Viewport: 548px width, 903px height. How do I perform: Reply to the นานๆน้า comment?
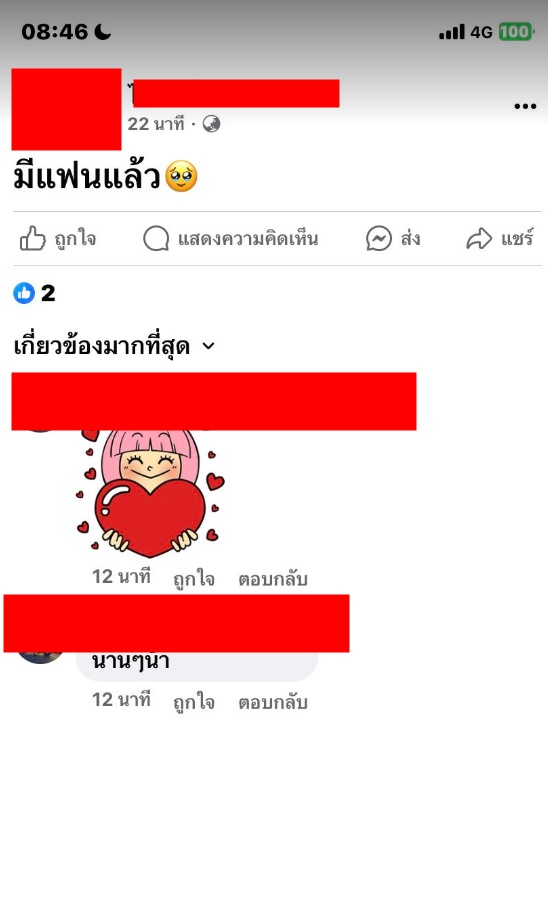coord(273,701)
